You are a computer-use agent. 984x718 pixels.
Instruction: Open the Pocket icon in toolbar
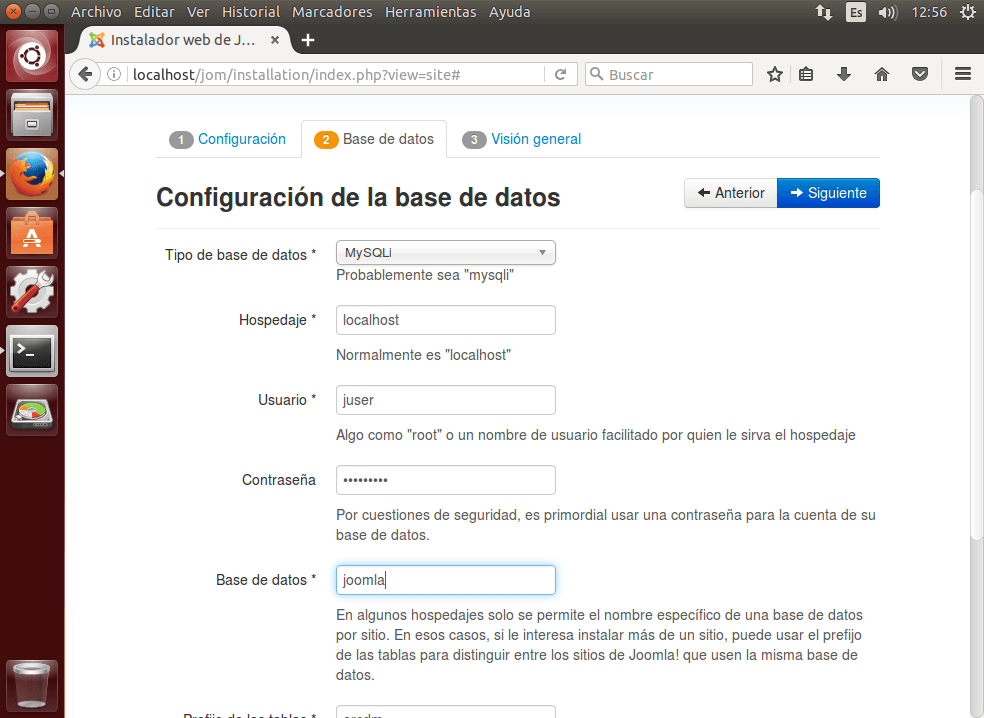pos(920,75)
